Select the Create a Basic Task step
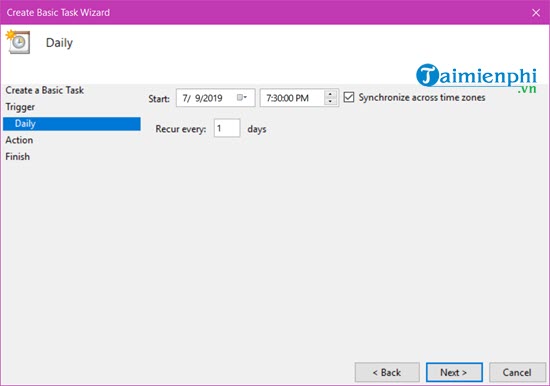This screenshot has height=386, width=550. pos(45,90)
